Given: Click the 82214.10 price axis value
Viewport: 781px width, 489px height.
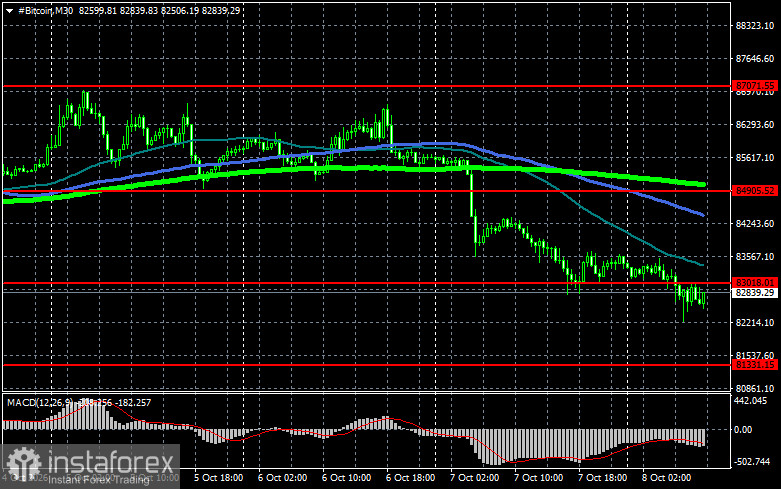Looking at the screenshot, I should click(x=755, y=323).
